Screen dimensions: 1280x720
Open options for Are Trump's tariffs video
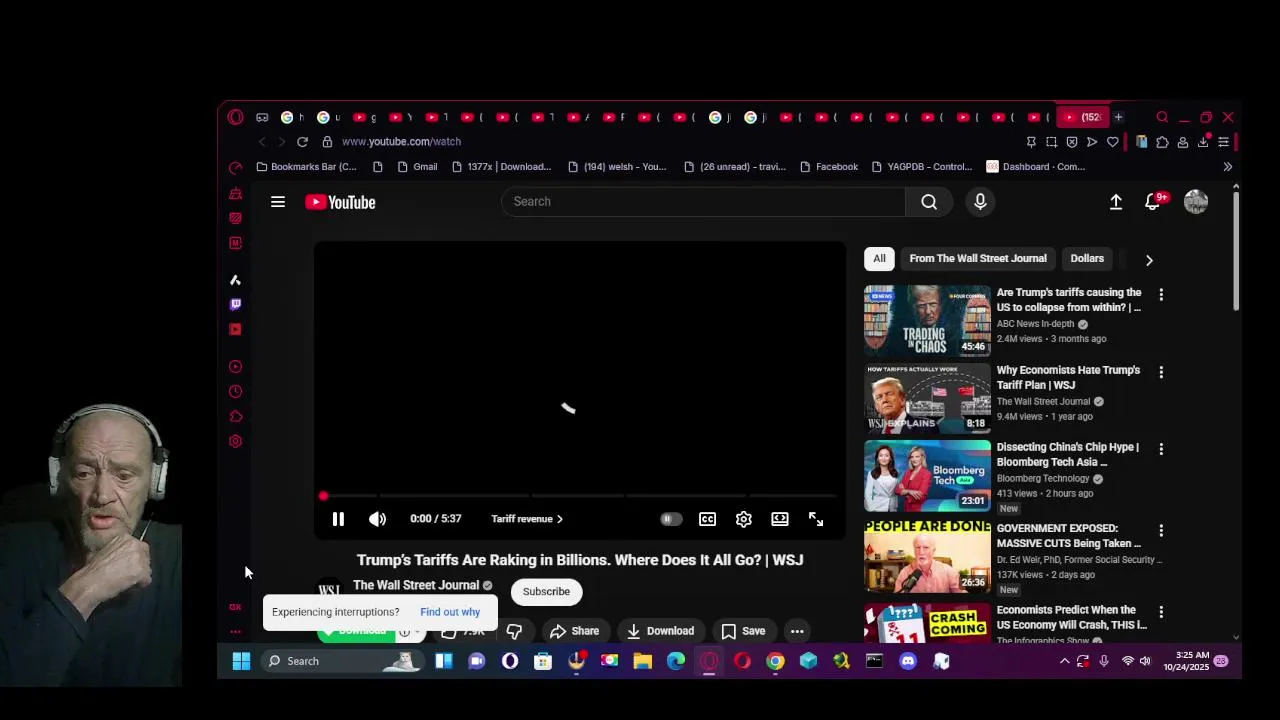coord(1161,295)
